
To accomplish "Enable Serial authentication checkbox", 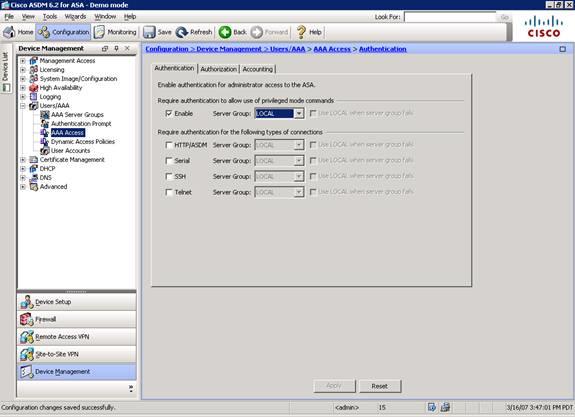I will click(169, 161).
